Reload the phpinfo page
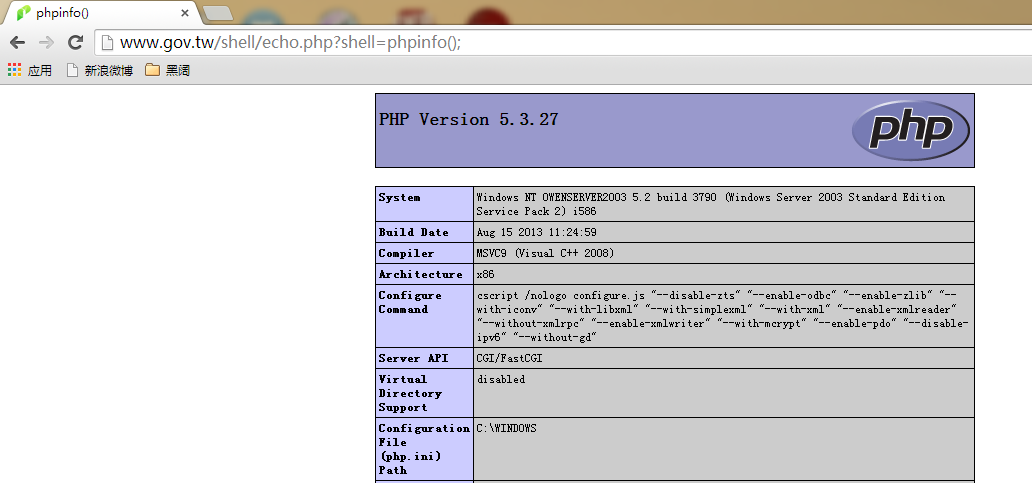Screen dimensions: 1032x483 [76, 43]
